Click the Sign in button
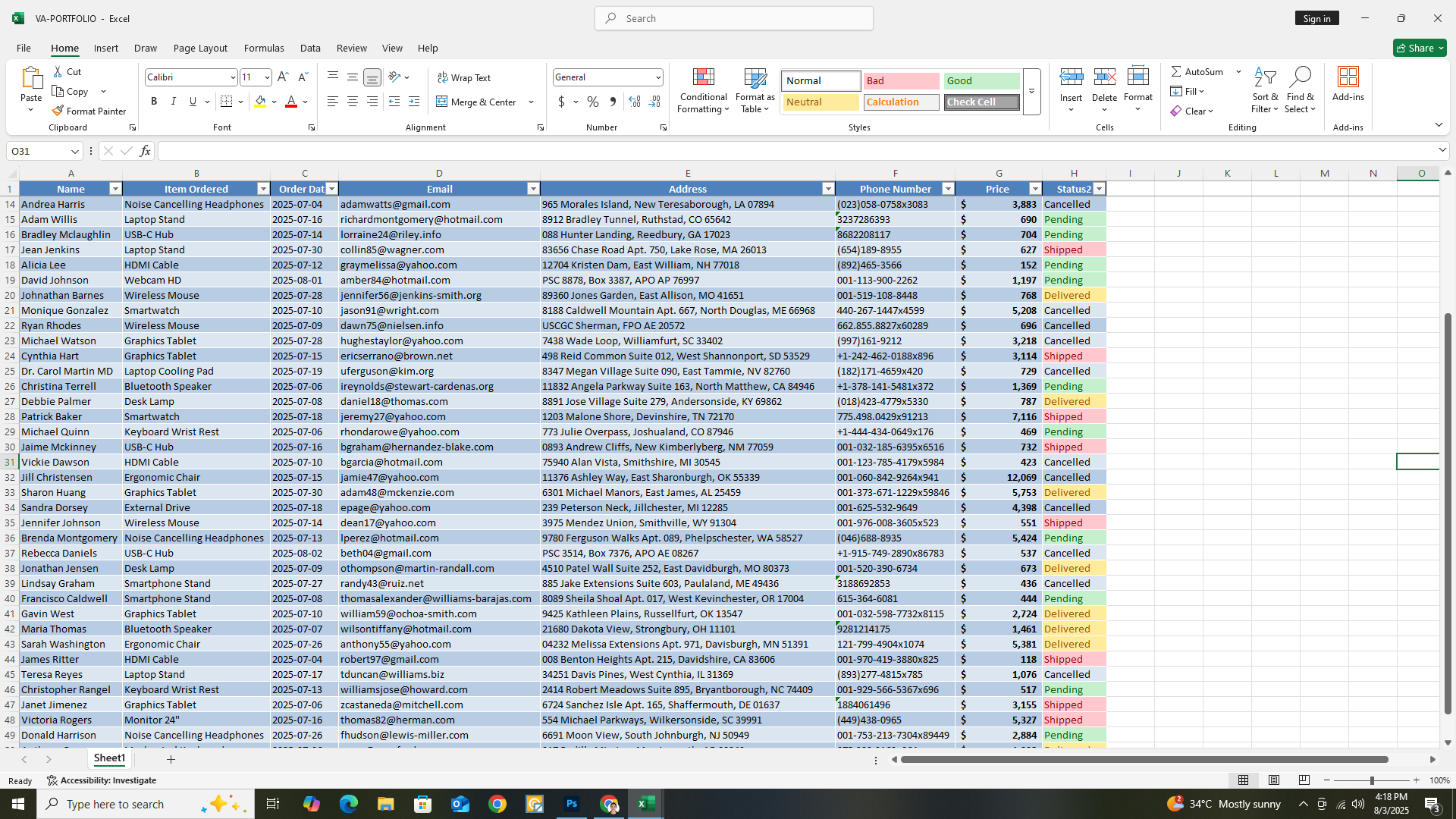 coord(1316,18)
